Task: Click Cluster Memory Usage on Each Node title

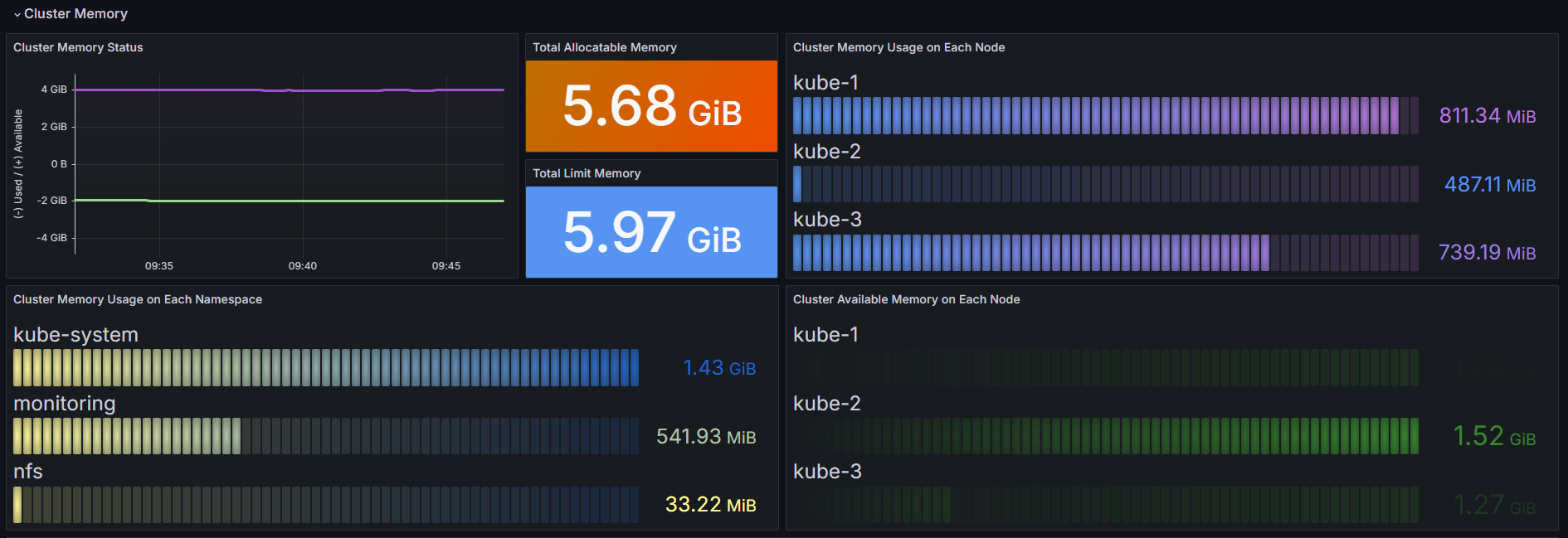Action: pyautogui.click(x=898, y=47)
